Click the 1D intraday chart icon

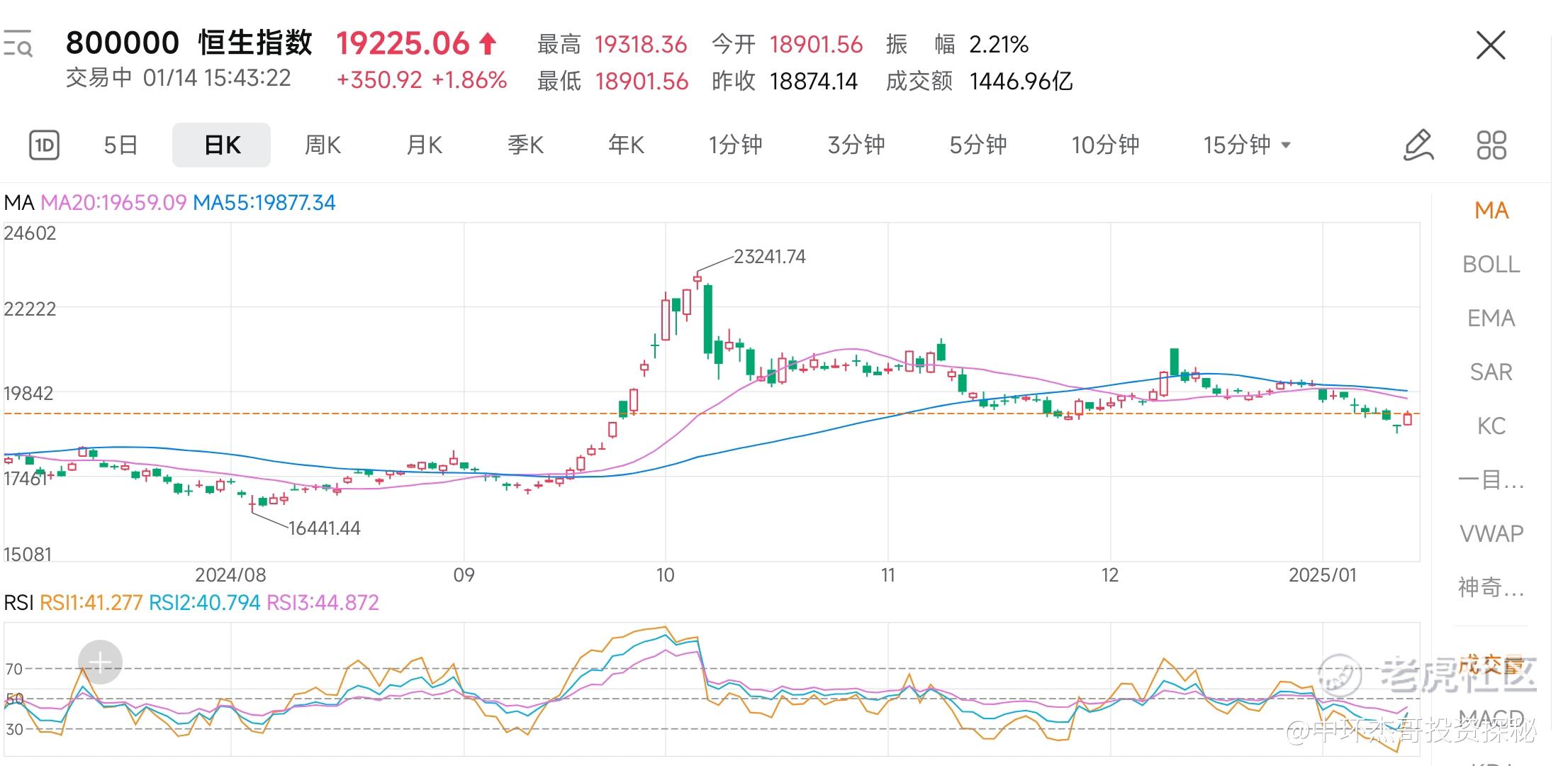pyautogui.click(x=44, y=145)
